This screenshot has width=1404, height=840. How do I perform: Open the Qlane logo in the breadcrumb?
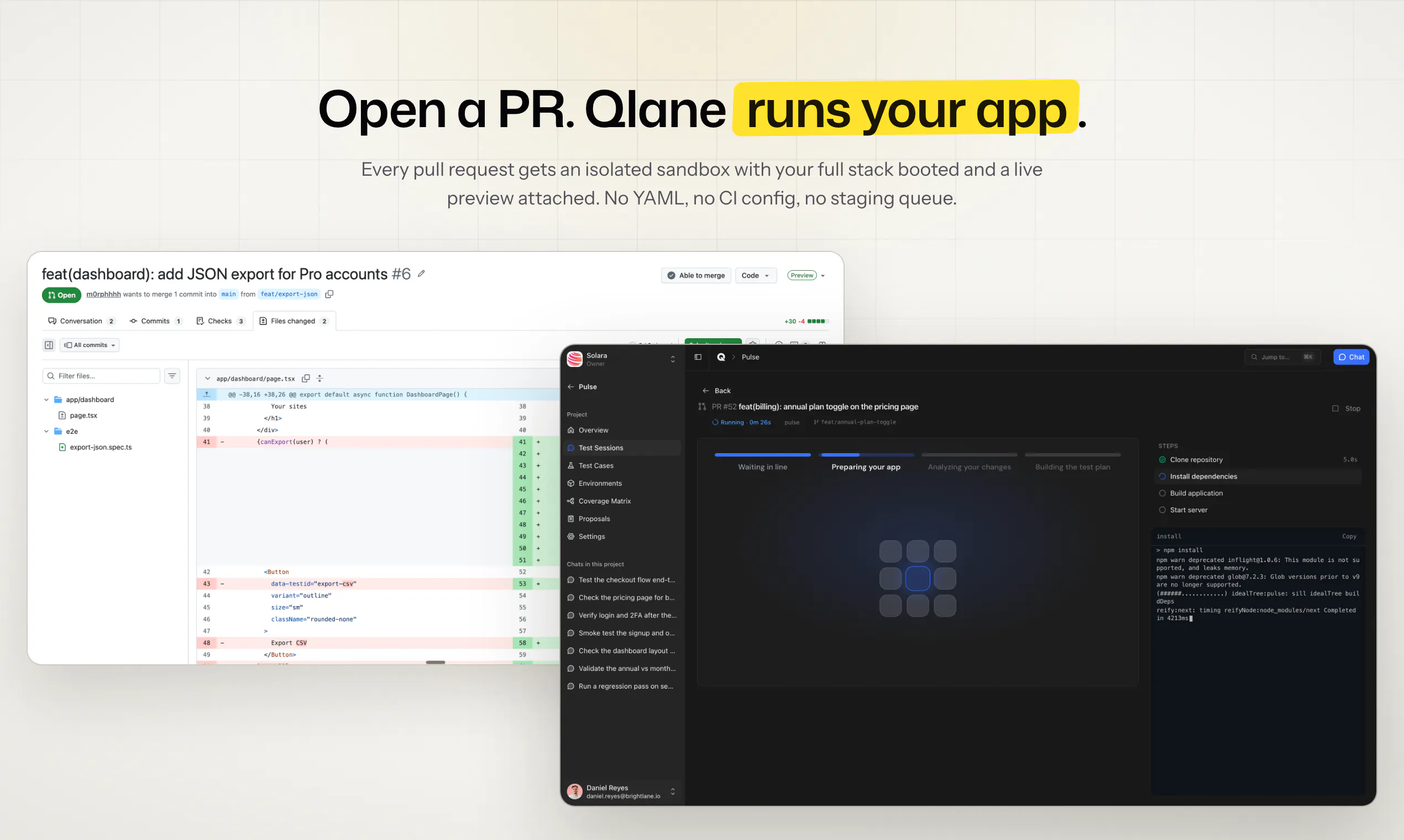pos(721,356)
